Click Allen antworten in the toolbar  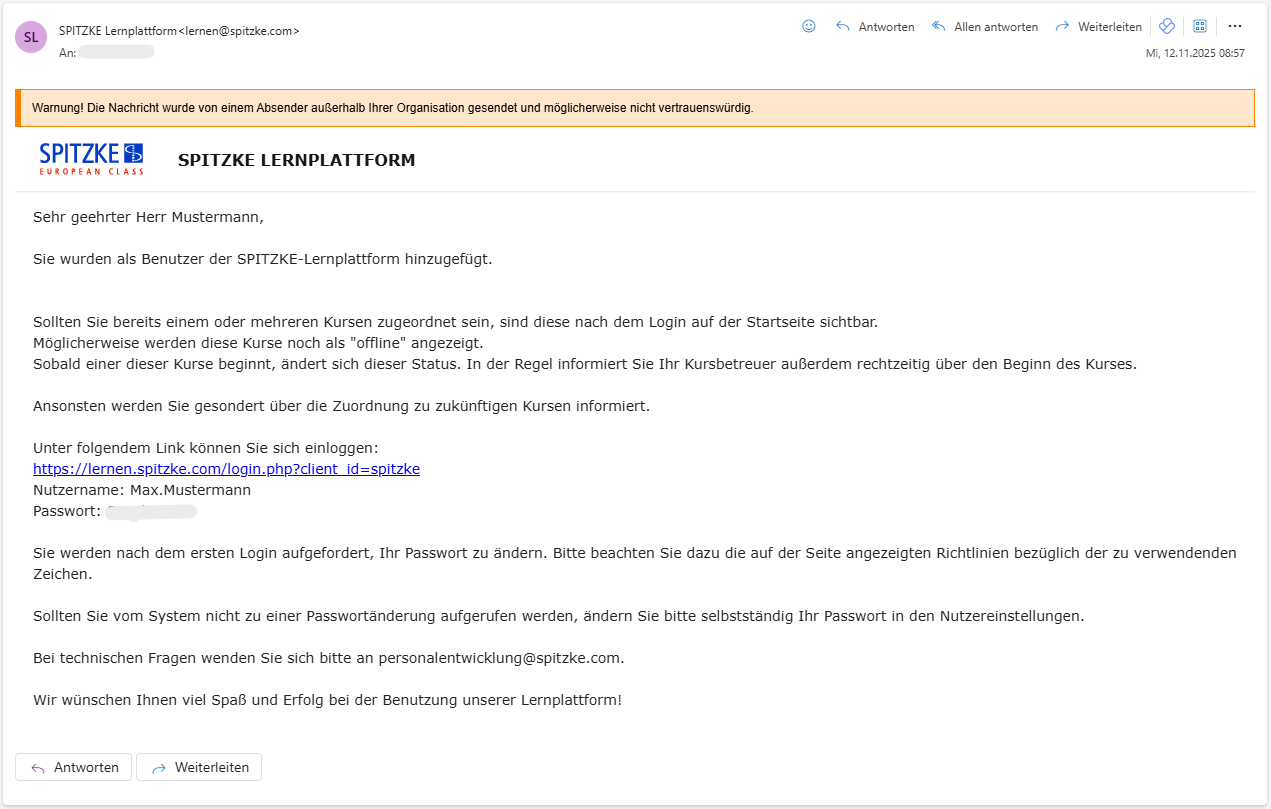[984, 27]
